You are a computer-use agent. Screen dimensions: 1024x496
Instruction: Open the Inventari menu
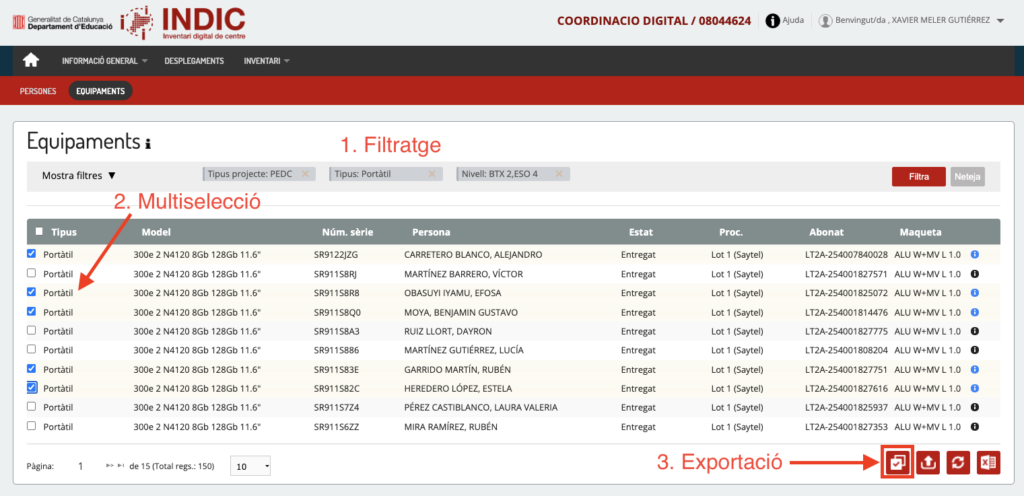click(267, 61)
